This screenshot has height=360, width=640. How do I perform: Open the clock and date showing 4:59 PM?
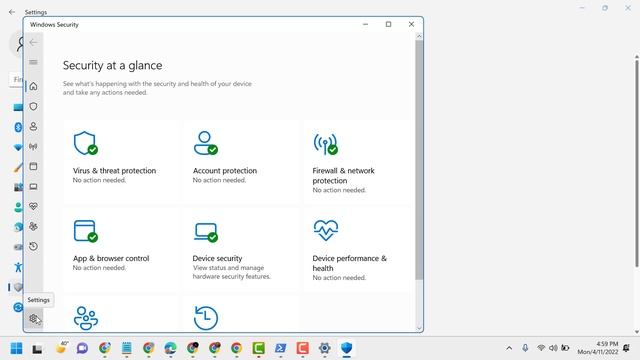pos(598,348)
